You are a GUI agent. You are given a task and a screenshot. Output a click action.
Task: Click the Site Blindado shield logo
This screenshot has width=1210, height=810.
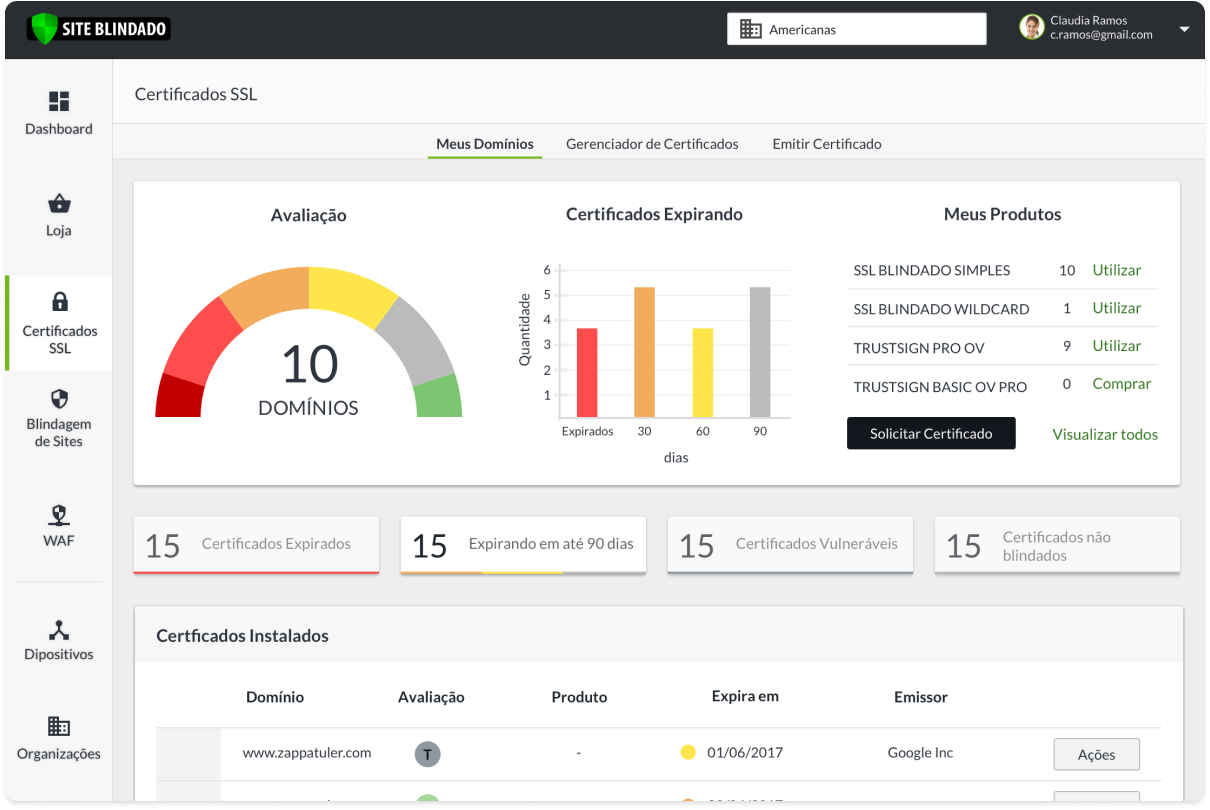42,29
